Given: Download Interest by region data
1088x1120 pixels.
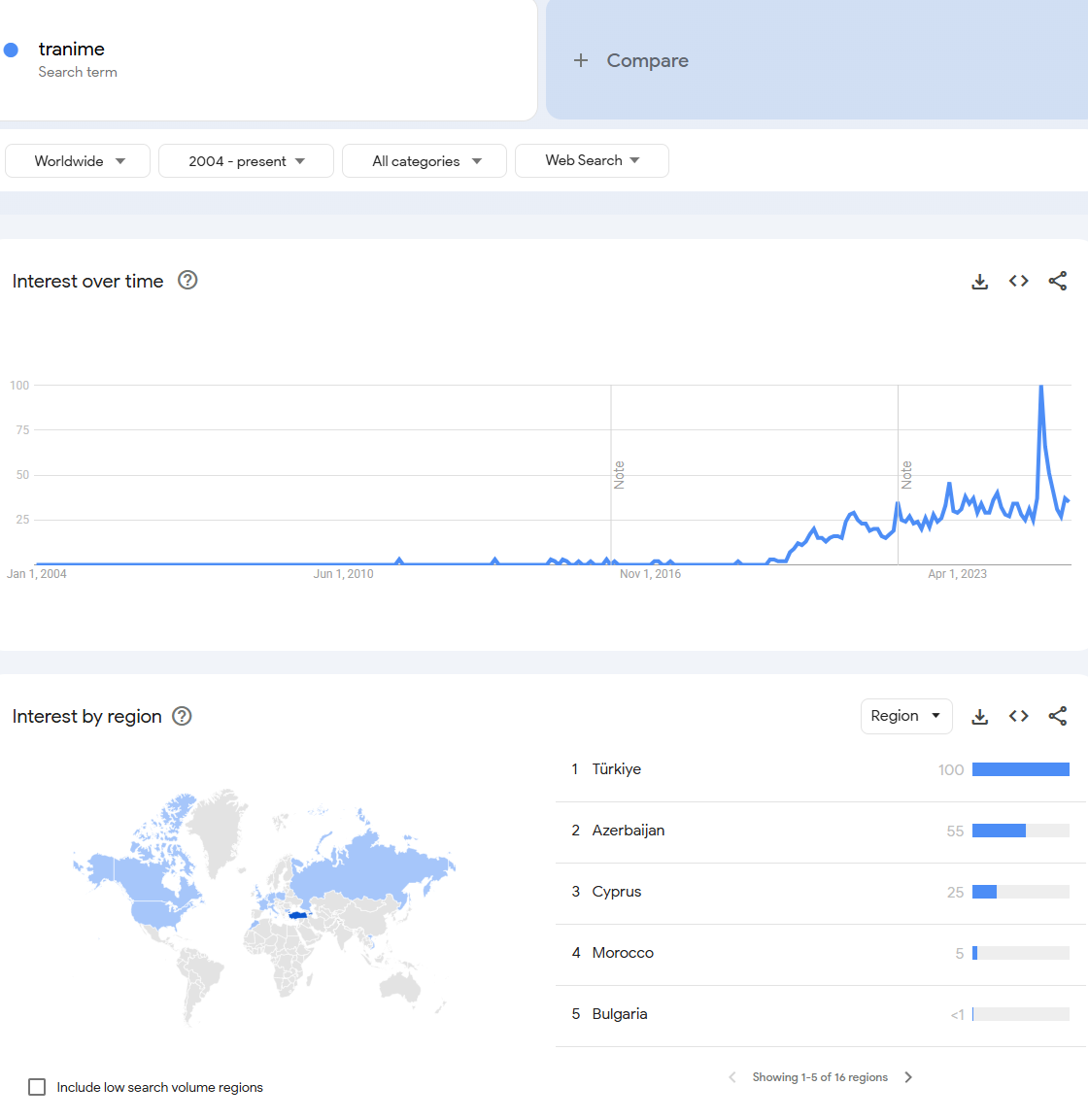Looking at the screenshot, I should pos(979,717).
